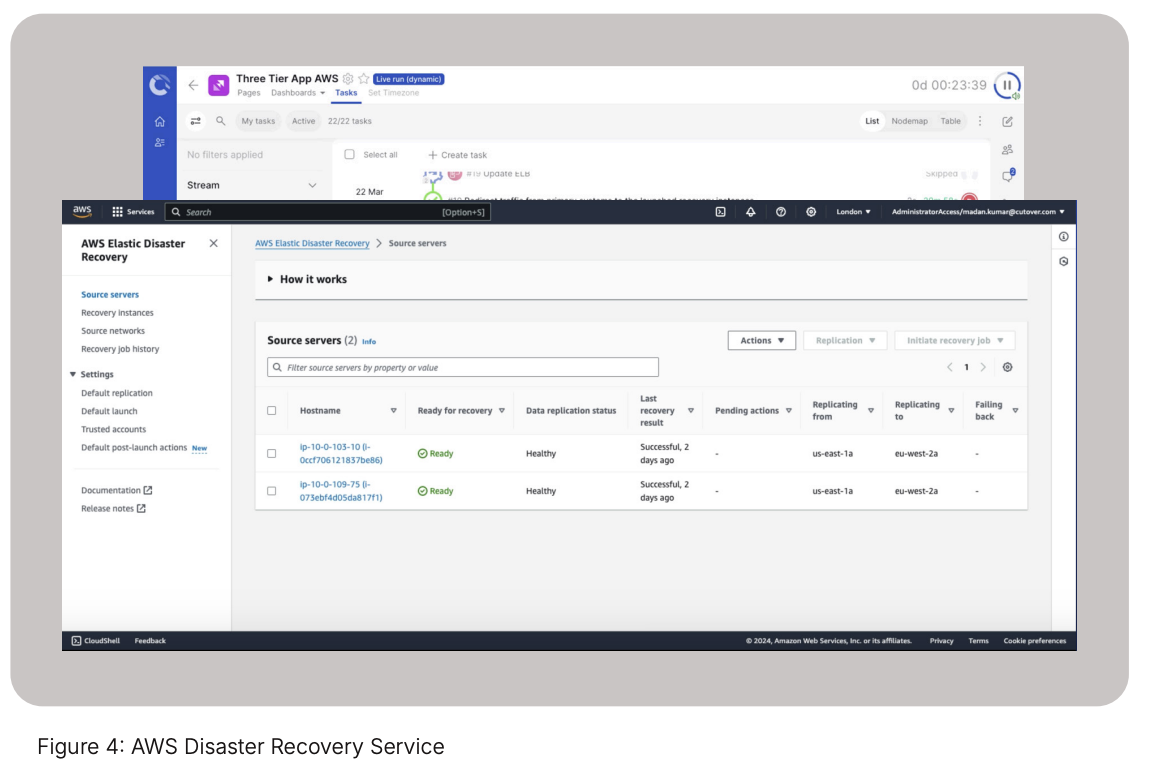Open Source servers in the sidebar
Image resolution: width=1160 pixels, height=776 pixels.
(x=110, y=294)
